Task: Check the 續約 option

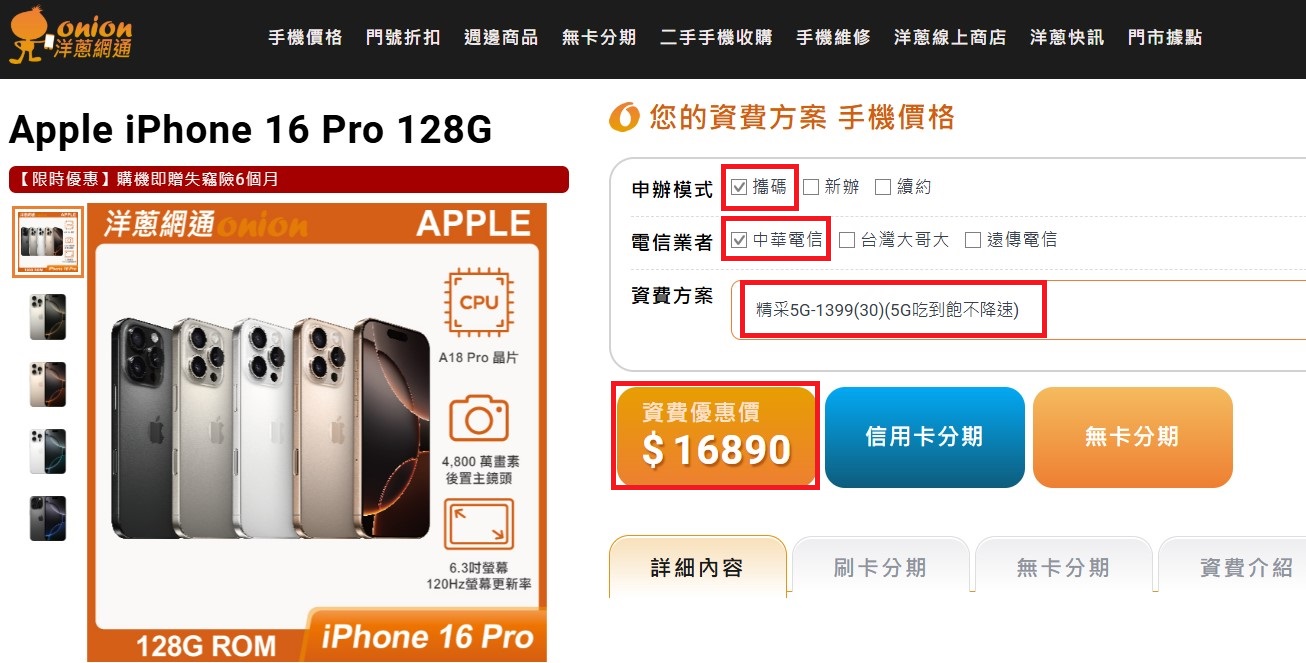Action: pyautogui.click(x=883, y=186)
